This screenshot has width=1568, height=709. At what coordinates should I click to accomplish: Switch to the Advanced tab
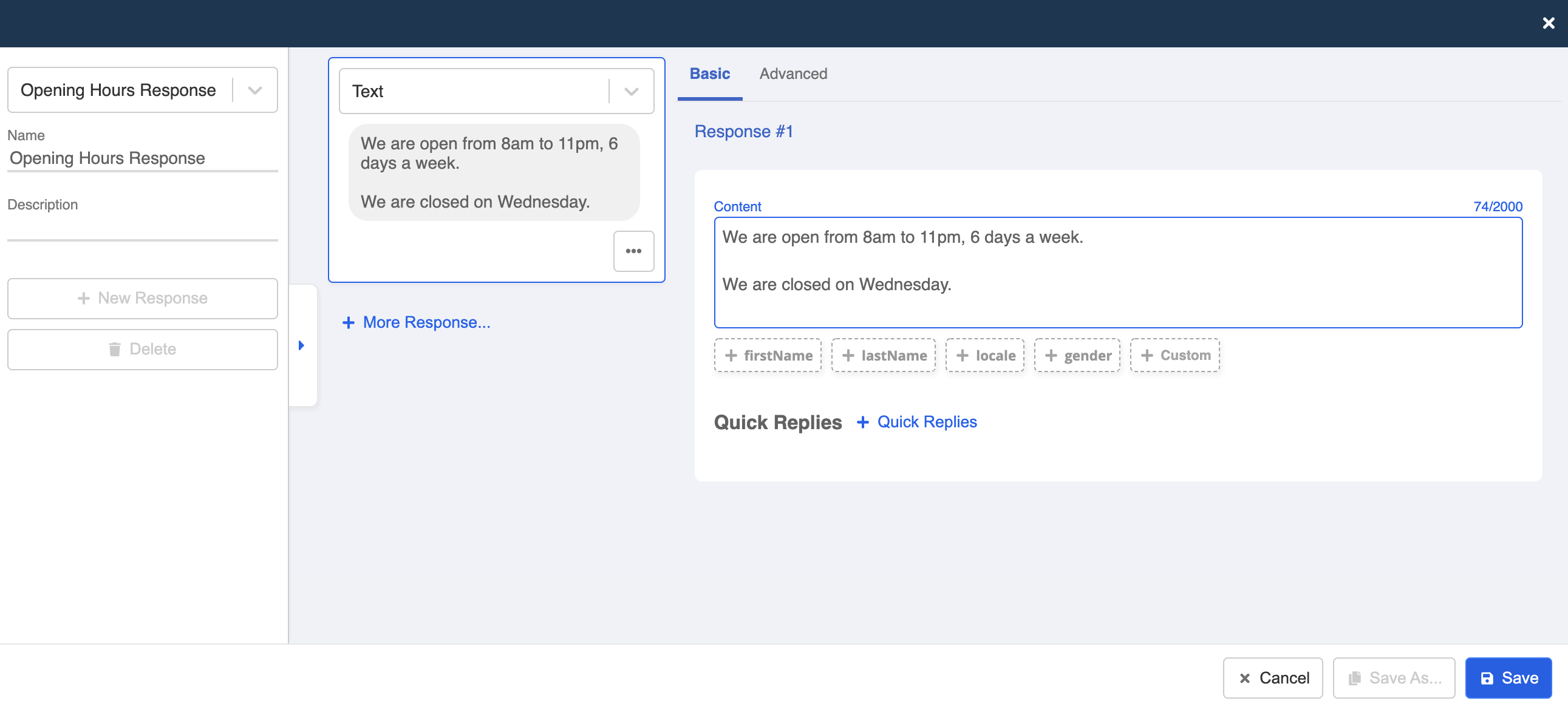(x=793, y=73)
